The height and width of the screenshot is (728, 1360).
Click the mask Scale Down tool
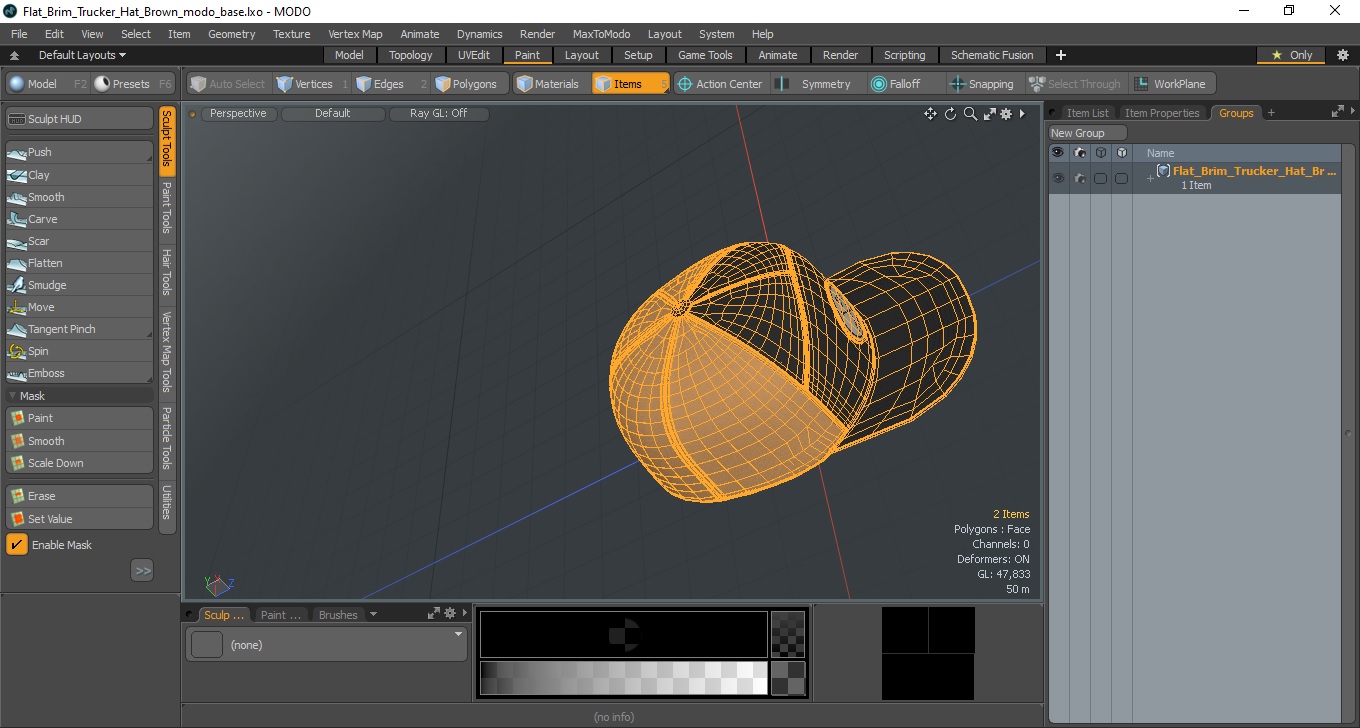[x=79, y=463]
